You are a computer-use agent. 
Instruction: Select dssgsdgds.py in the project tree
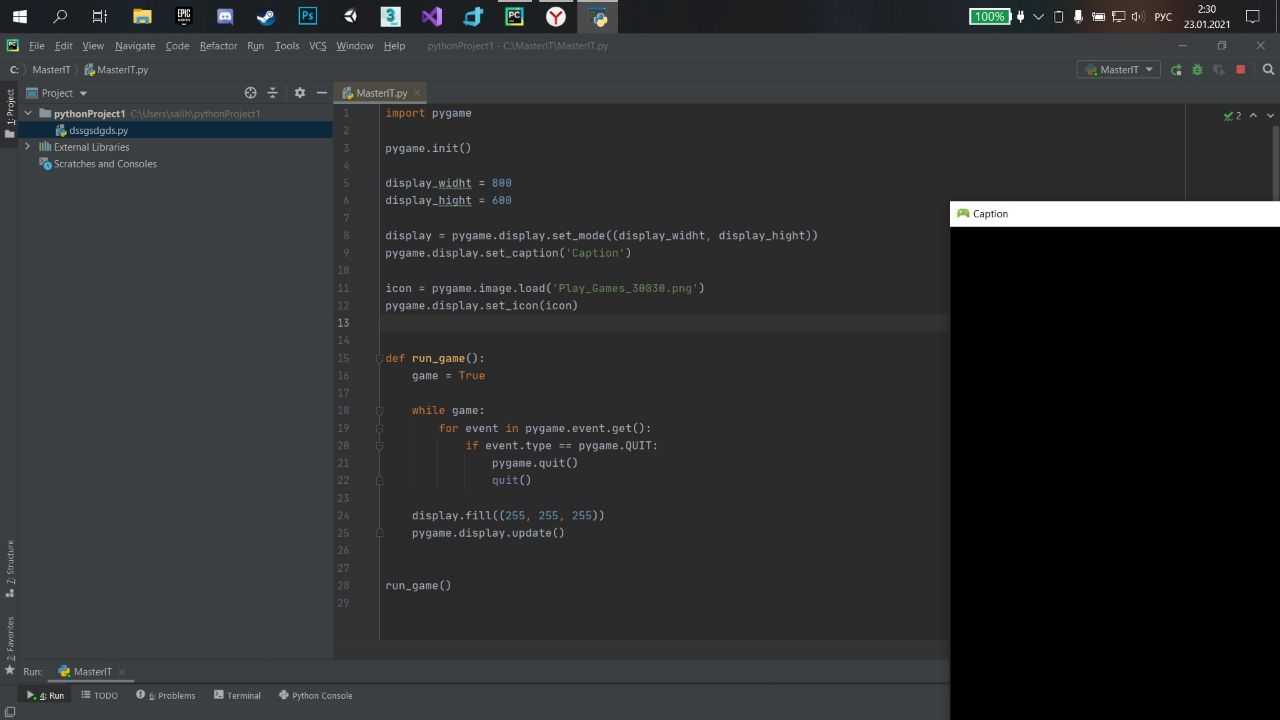click(x=98, y=130)
